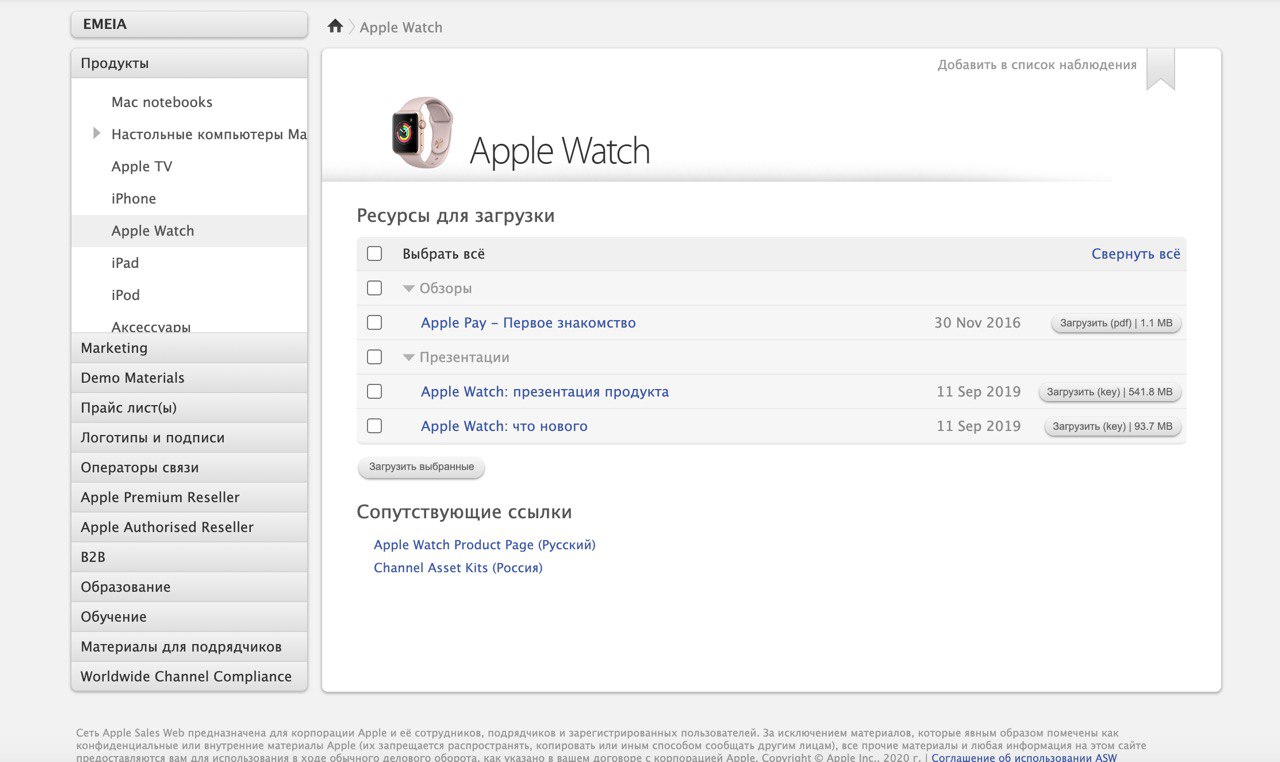The width and height of the screenshot is (1280, 762).
Task: Tick the Презентации group checkbox
Action: pos(374,357)
